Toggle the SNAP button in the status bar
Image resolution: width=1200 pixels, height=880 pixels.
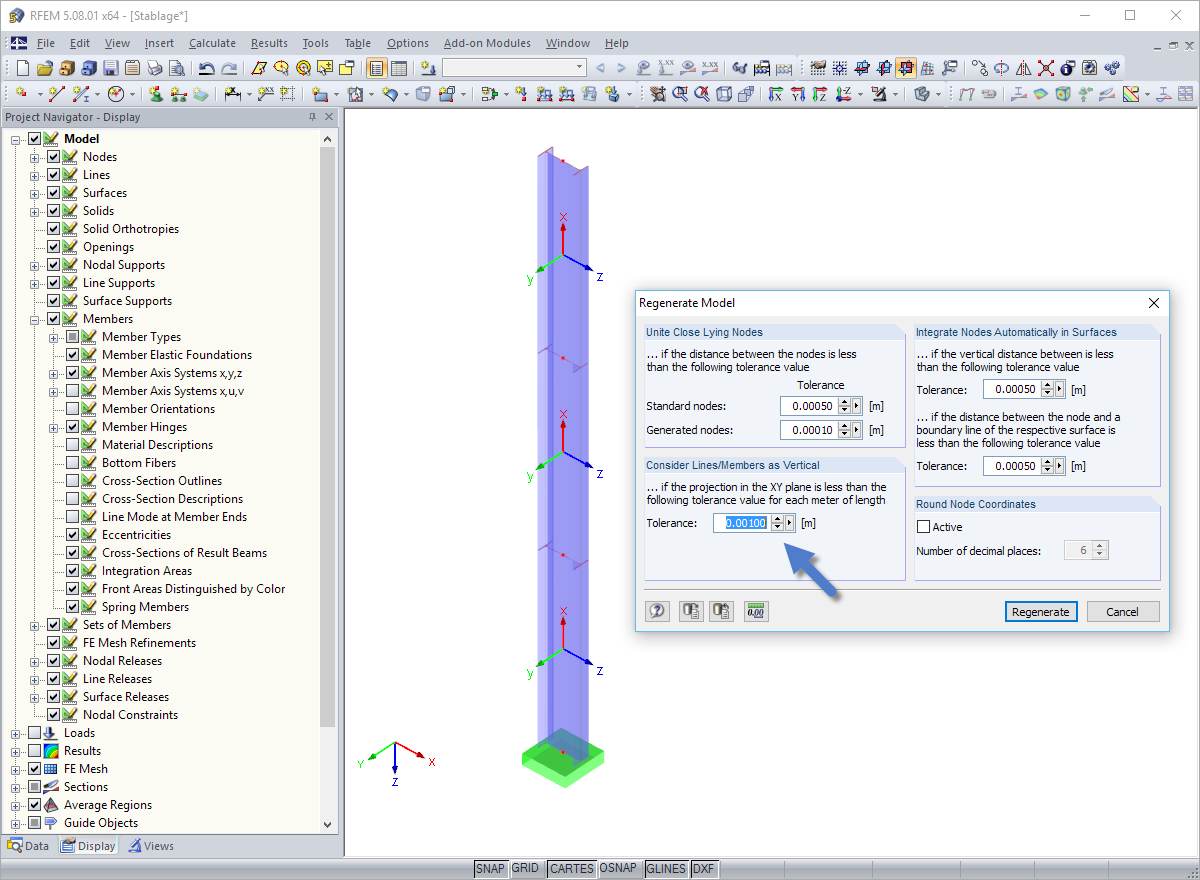click(490, 868)
